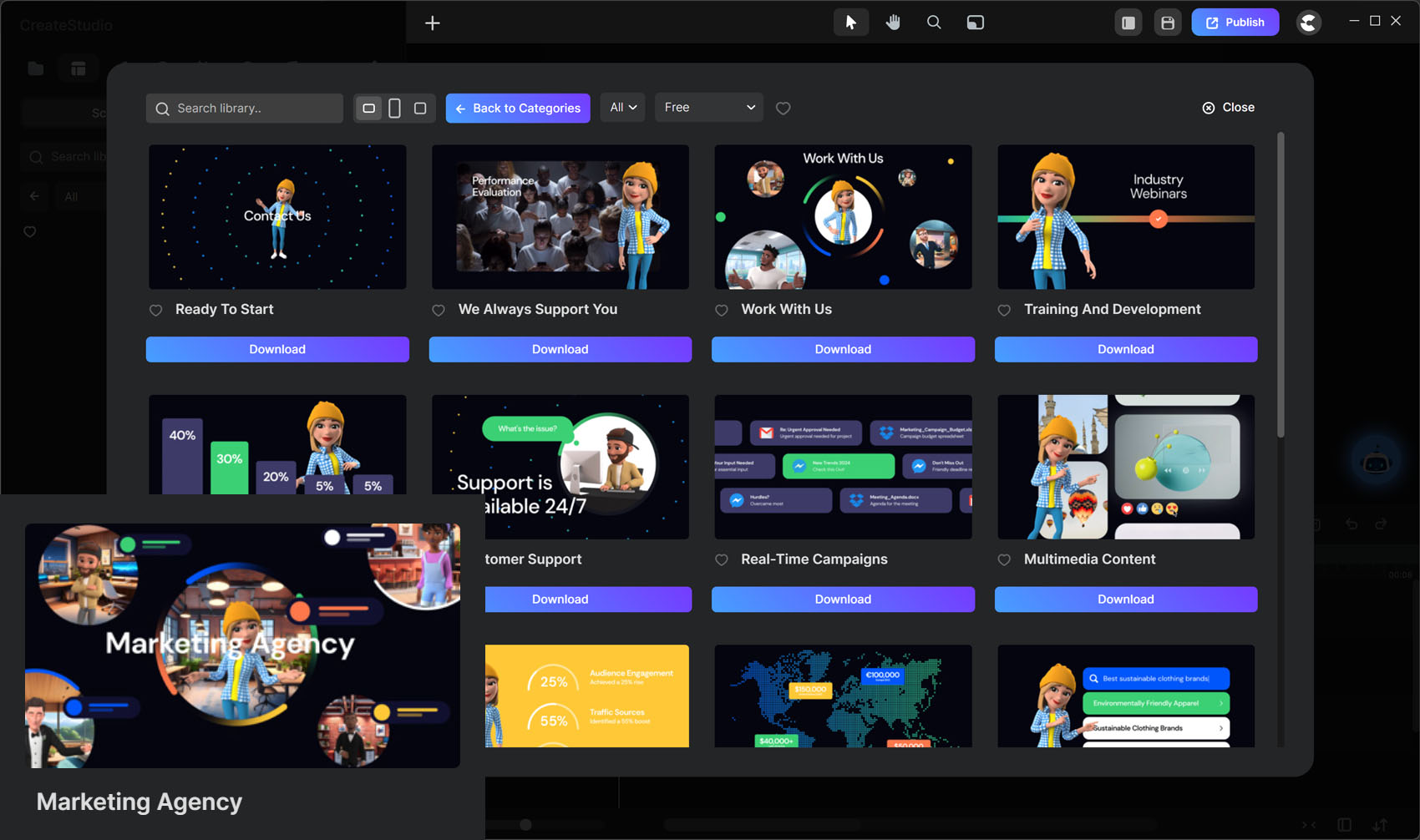Click the zoom magnifier tool
The image size is (1420, 840).
[x=934, y=23]
